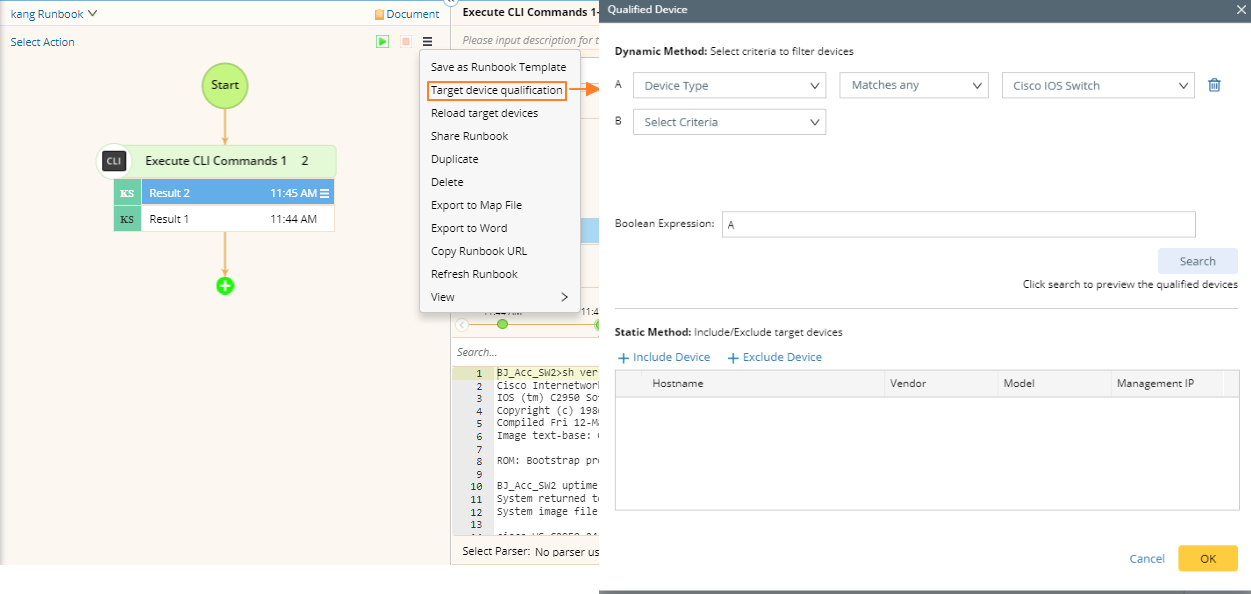Click the Boolean Expression input field
1251x594 pixels.
click(958, 224)
